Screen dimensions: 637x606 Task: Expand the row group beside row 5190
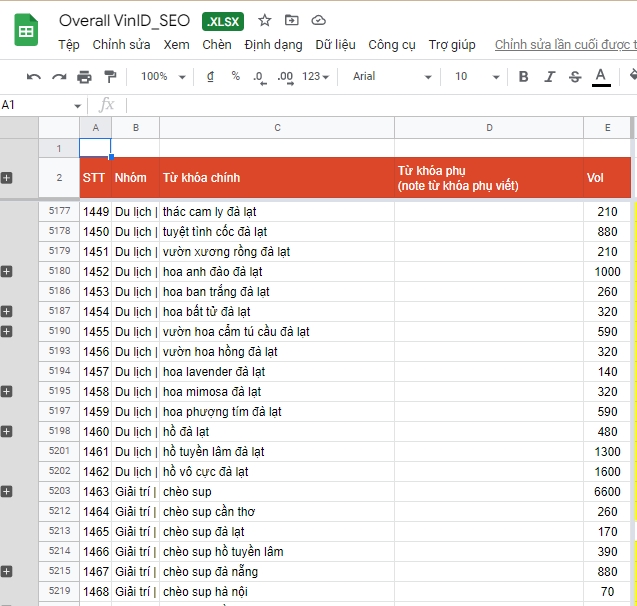[6, 331]
